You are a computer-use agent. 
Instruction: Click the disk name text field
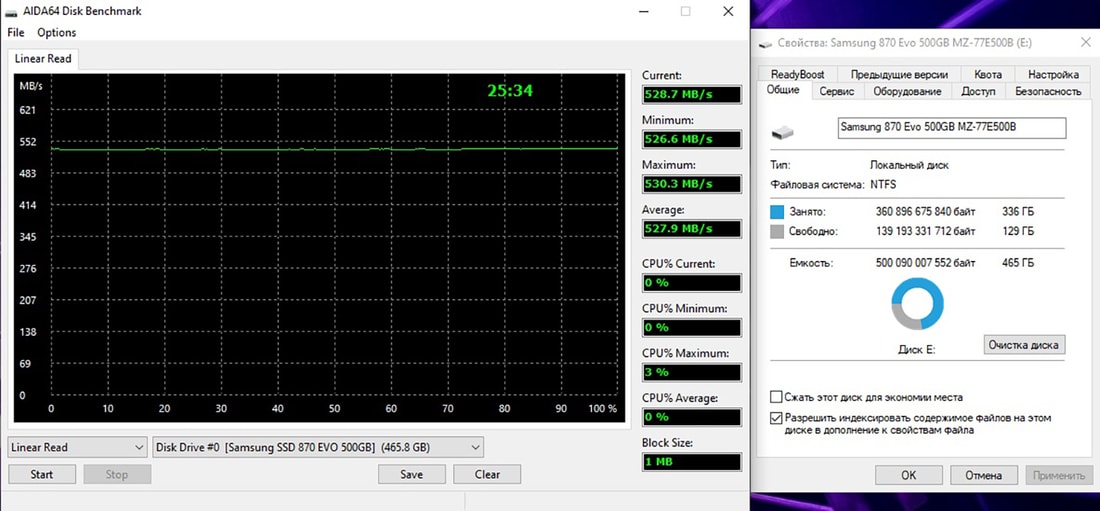pyautogui.click(x=951, y=128)
